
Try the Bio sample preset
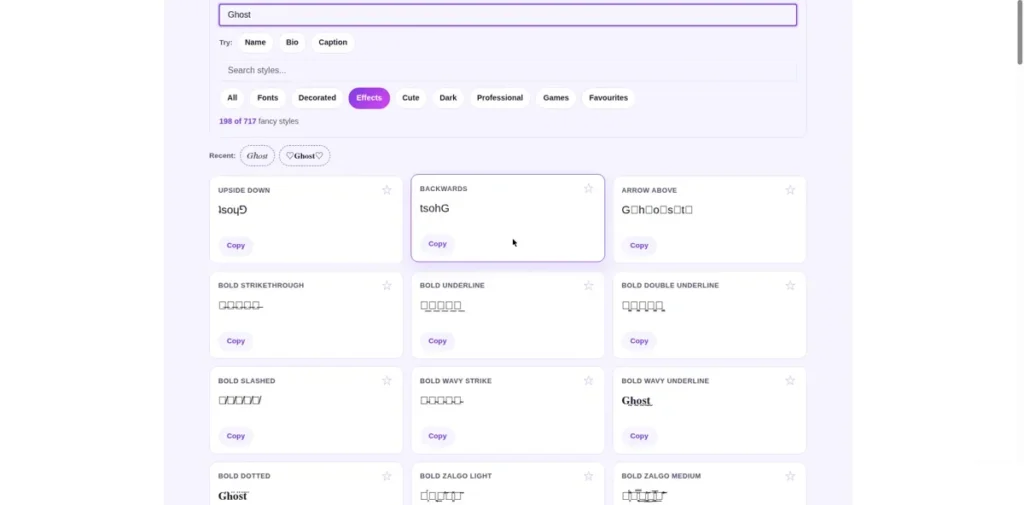pyautogui.click(x=292, y=42)
